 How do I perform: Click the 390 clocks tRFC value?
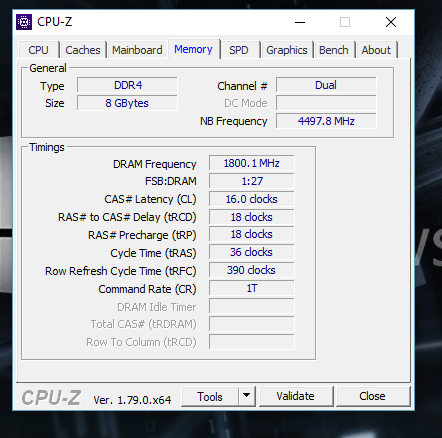click(x=252, y=270)
